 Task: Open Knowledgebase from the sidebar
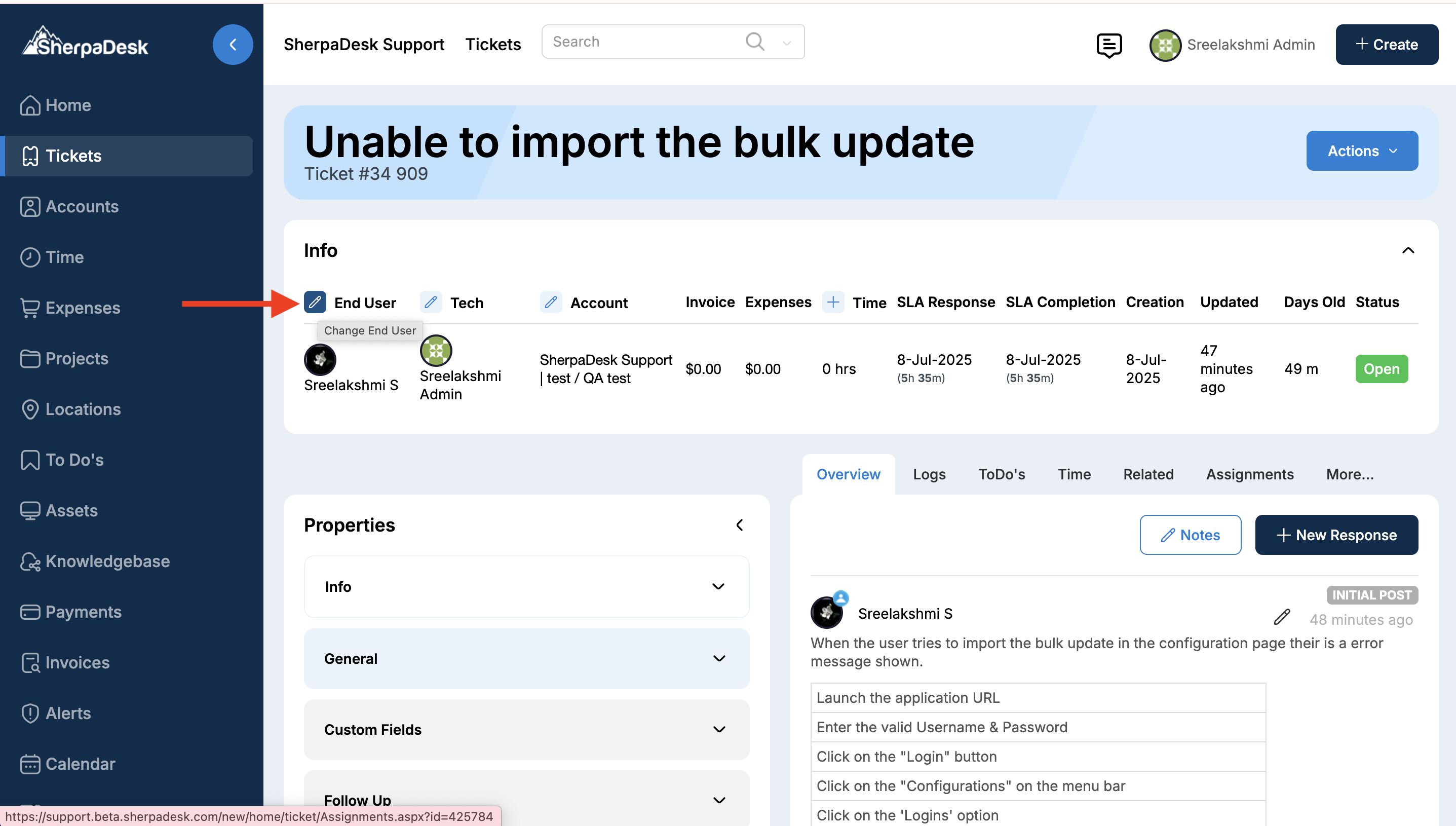pyautogui.click(x=107, y=561)
